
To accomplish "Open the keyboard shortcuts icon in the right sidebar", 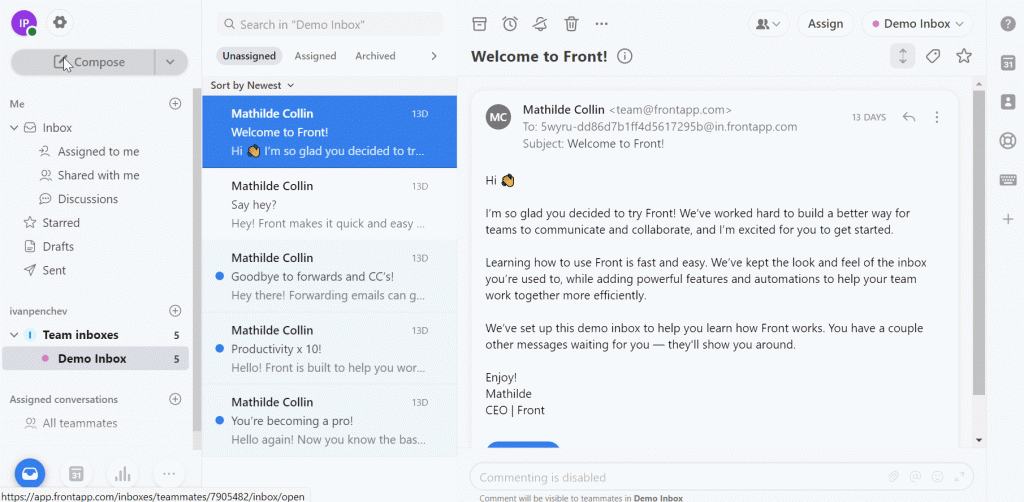I will click(x=1008, y=180).
